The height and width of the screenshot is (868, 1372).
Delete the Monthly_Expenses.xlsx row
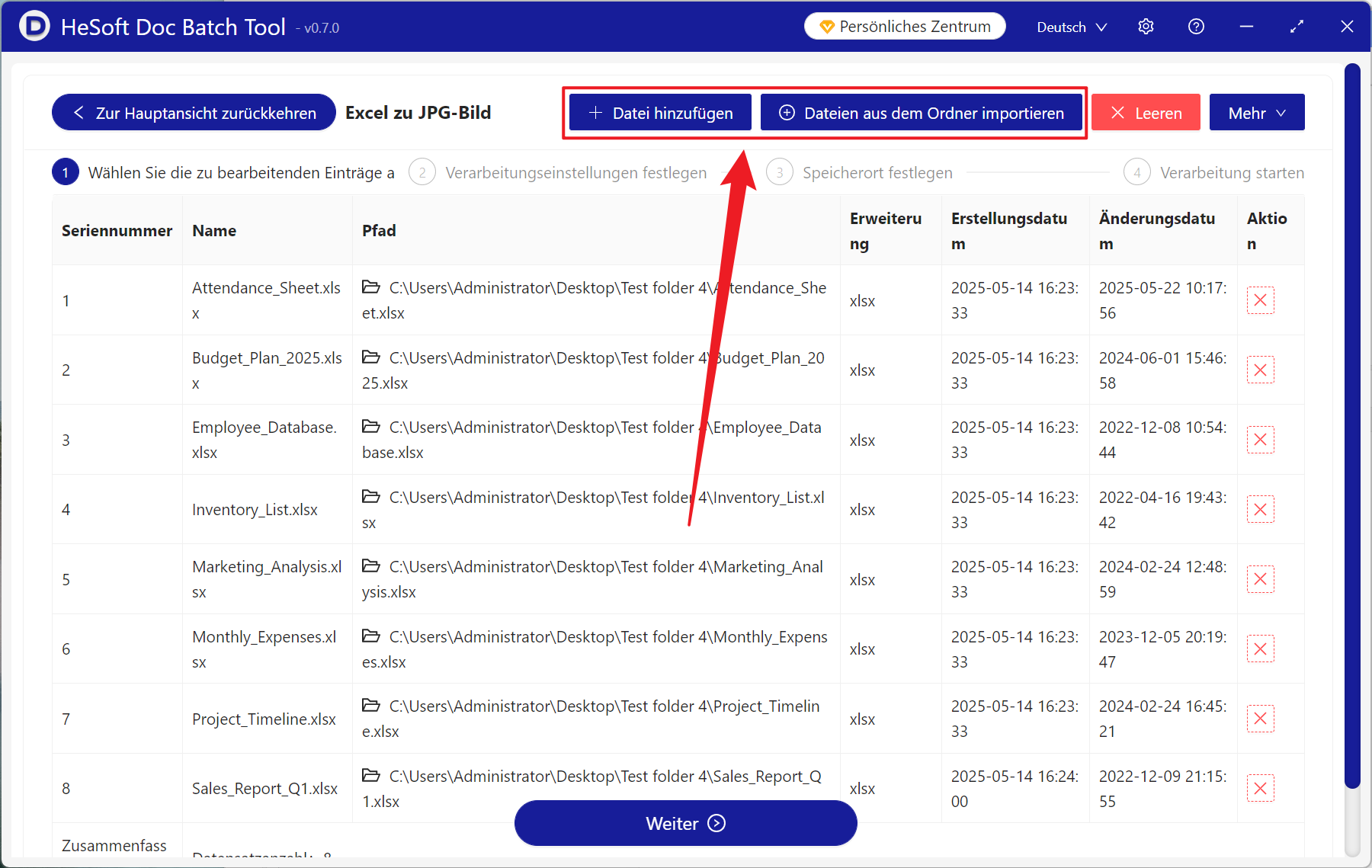(x=1260, y=649)
